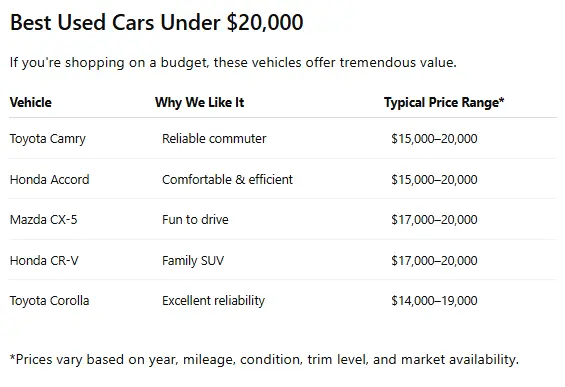Screen dimensions: 565x387
Task: Click the Mazda CX-5 price $17,000–20,000
Action: tap(434, 219)
